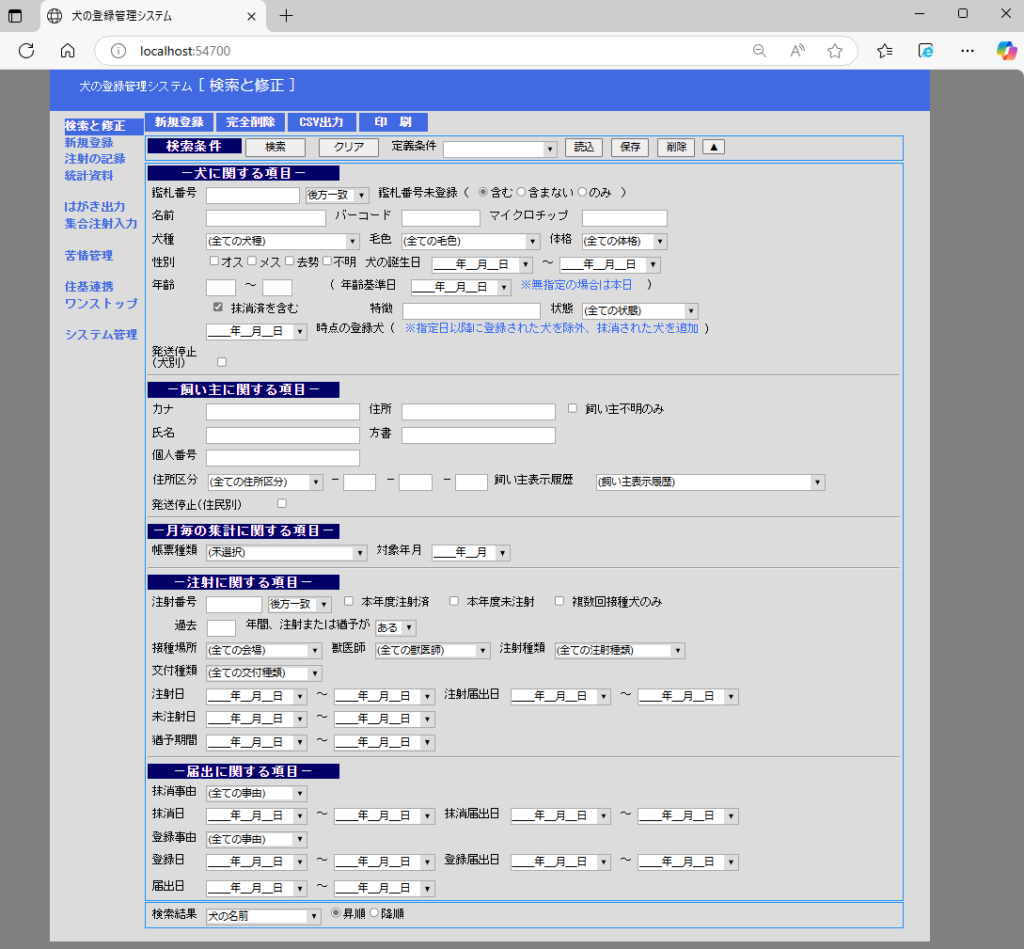The width and height of the screenshot is (1024, 949).
Task: Open the browser zoom magnifier icon
Action: [x=759, y=51]
